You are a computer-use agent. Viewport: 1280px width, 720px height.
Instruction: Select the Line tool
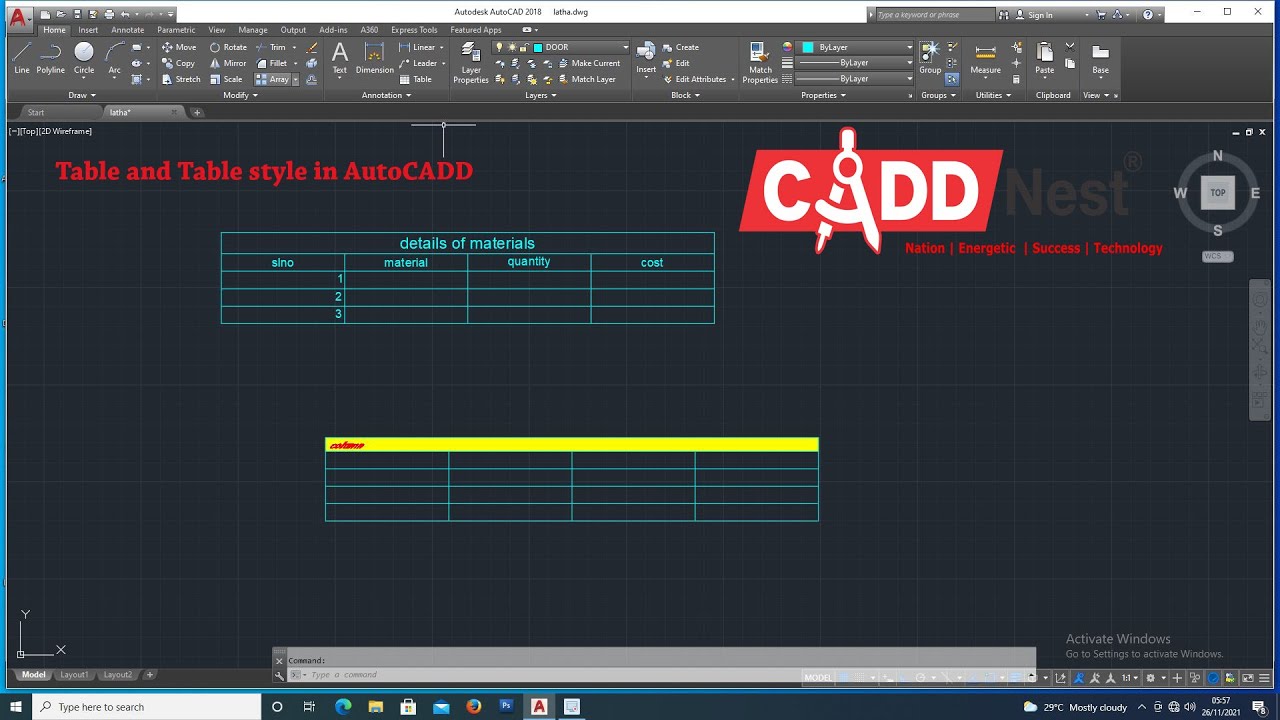tap(22, 58)
